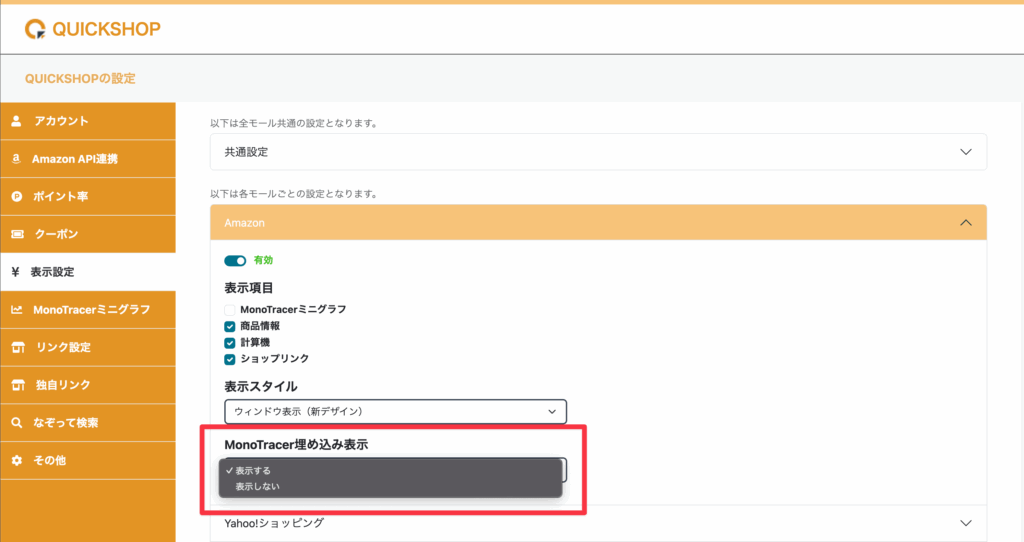Uncheck the 商品情報 checkbox
This screenshot has width=1024, height=542.
point(230,326)
